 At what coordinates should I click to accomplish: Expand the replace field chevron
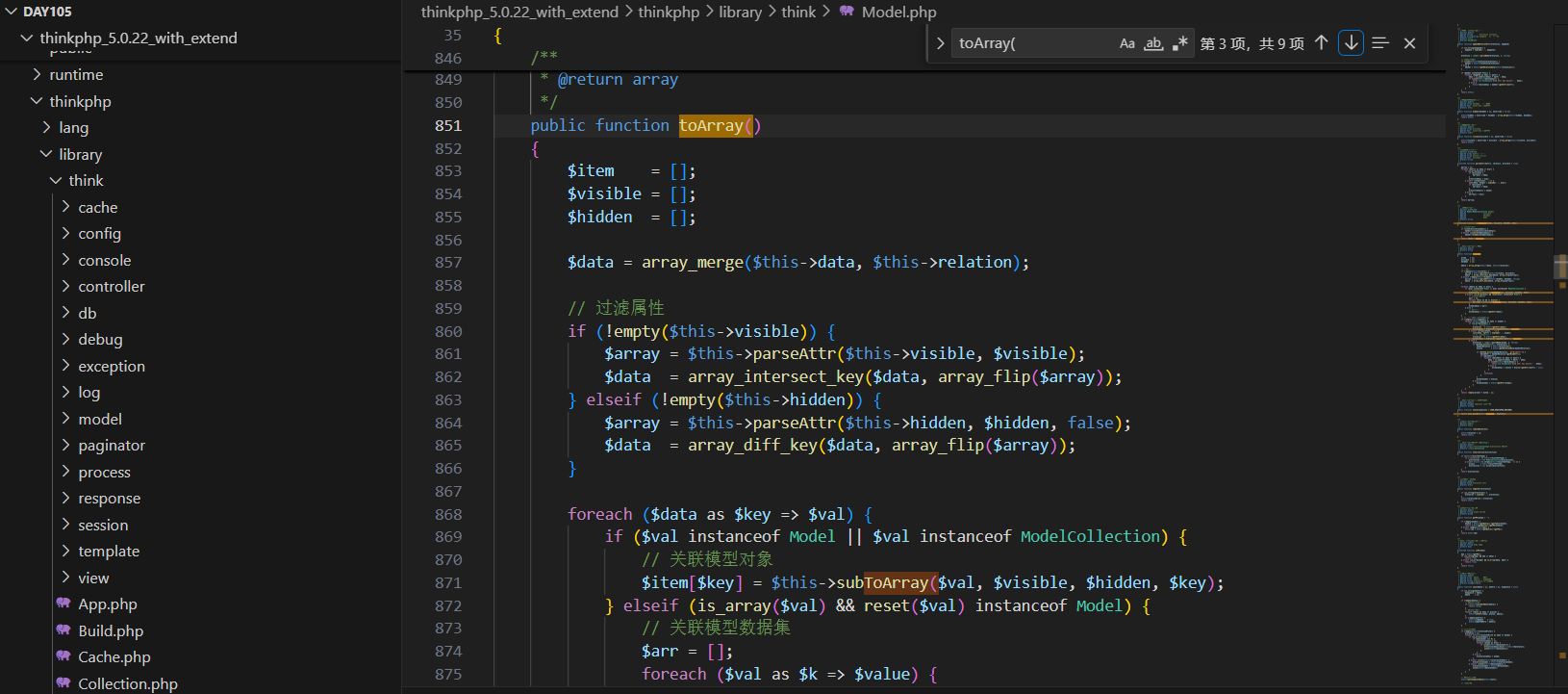(x=940, y=43)
